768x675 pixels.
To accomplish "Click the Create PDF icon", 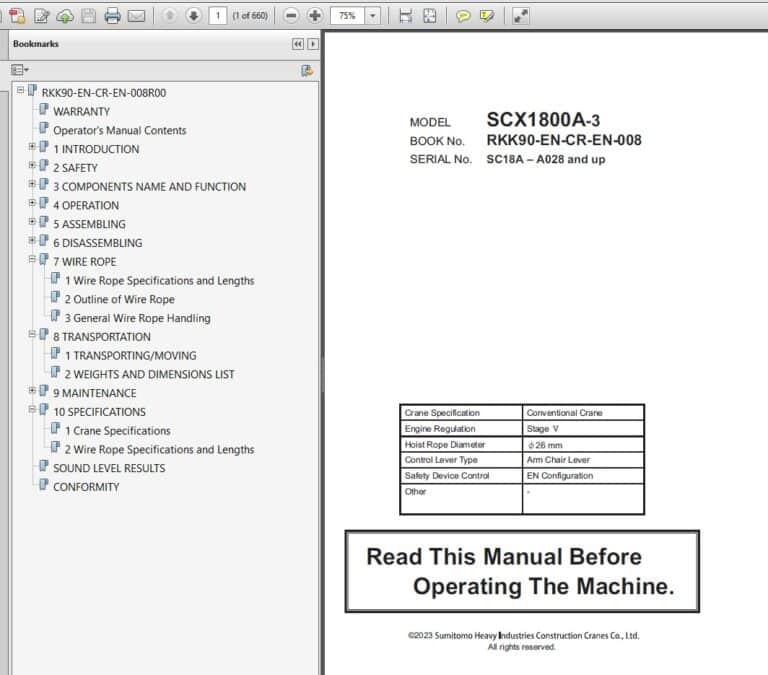I will [17, 16].
